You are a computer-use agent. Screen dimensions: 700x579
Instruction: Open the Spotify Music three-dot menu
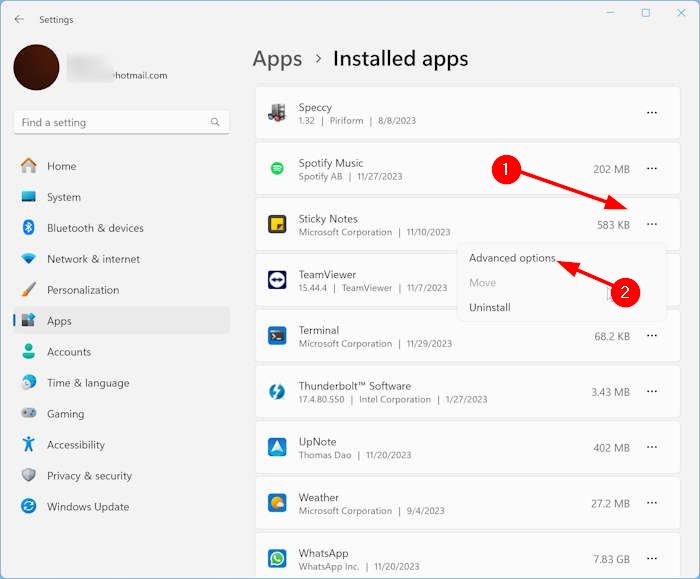(x=652, y=168)
